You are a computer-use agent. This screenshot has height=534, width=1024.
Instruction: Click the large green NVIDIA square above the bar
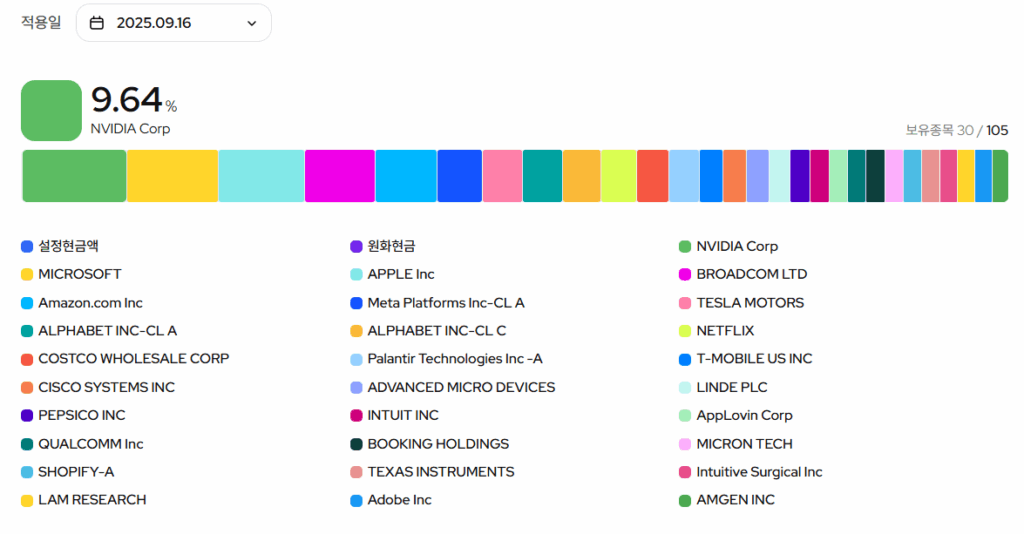pos(52,110)
